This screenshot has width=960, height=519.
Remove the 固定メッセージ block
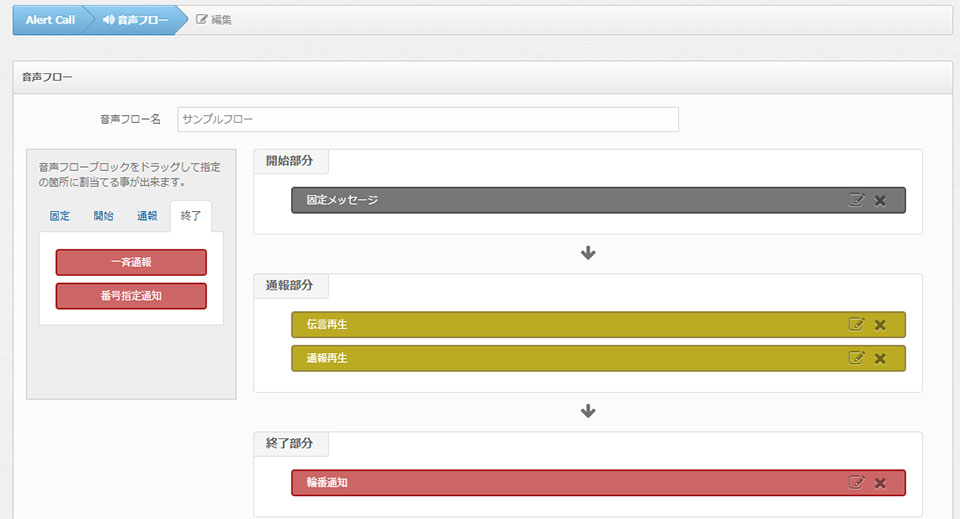tap(880, 201)
